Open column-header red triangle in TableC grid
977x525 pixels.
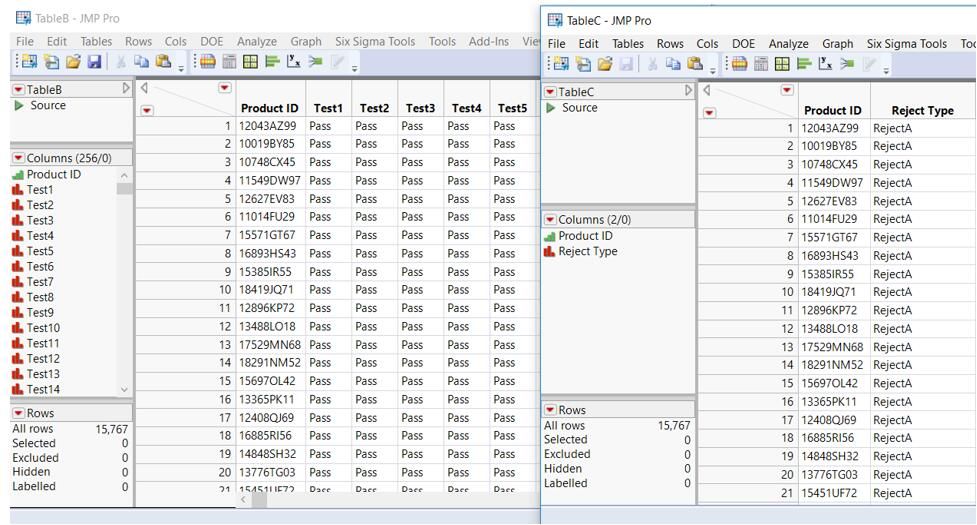[787, 90]
